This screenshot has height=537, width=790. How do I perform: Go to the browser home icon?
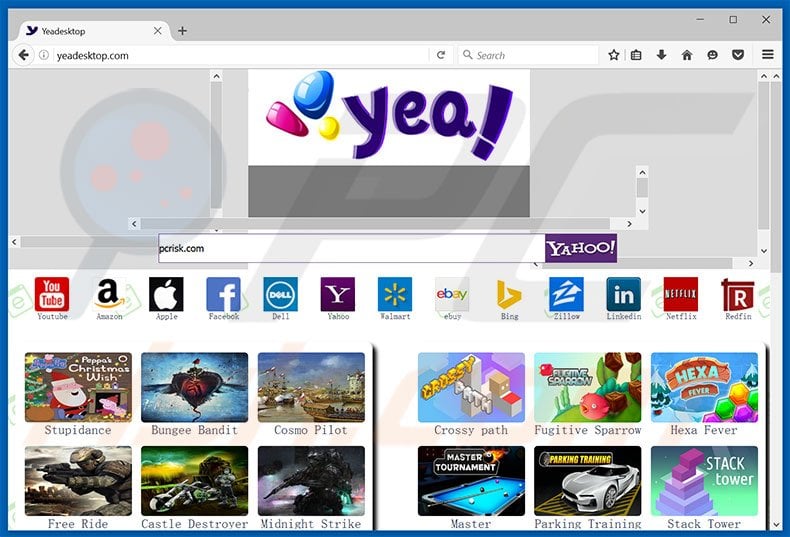click(687, 55)
